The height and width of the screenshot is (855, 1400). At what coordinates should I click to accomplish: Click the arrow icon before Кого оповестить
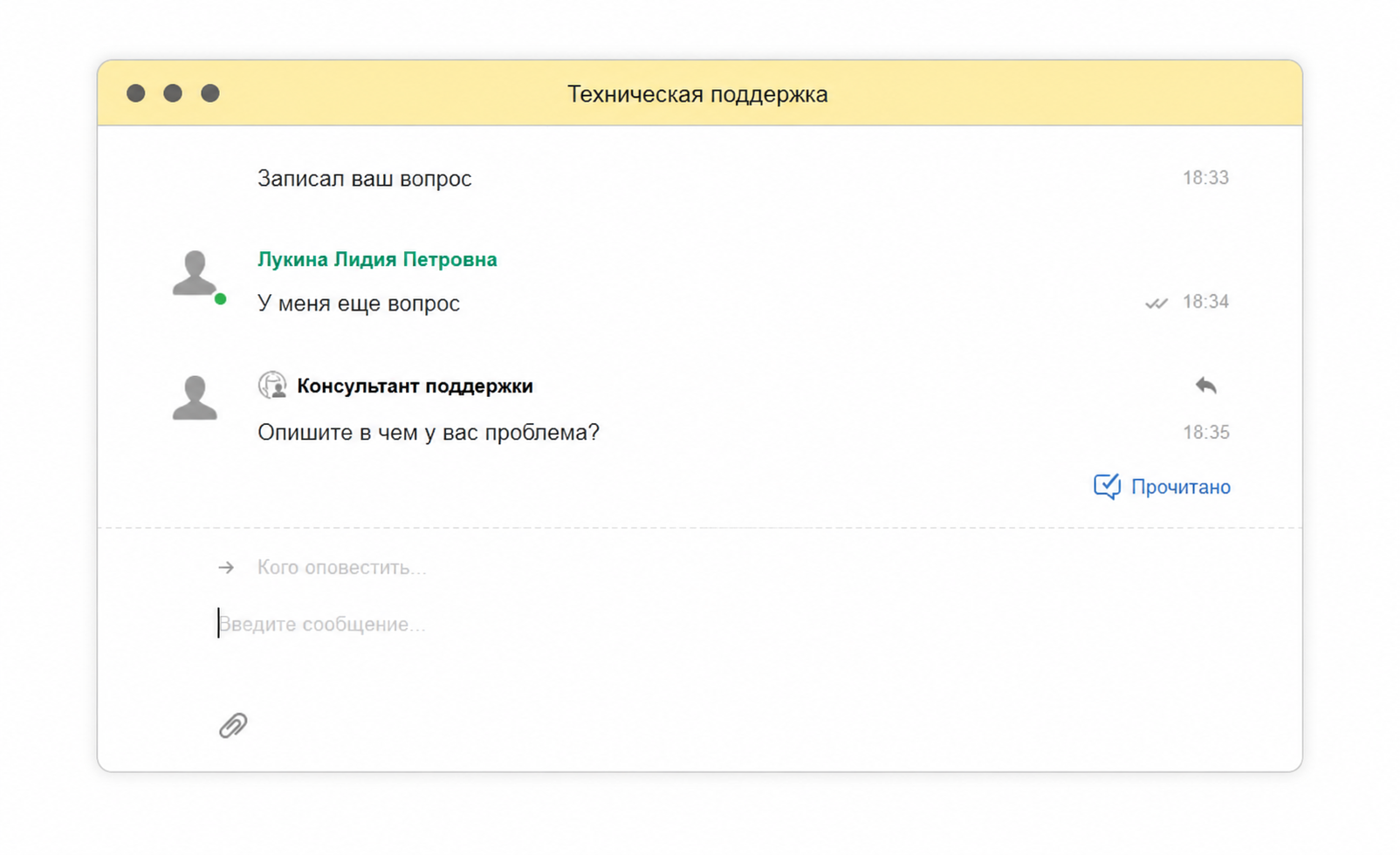pyautogui.click(x=226, y=567)
